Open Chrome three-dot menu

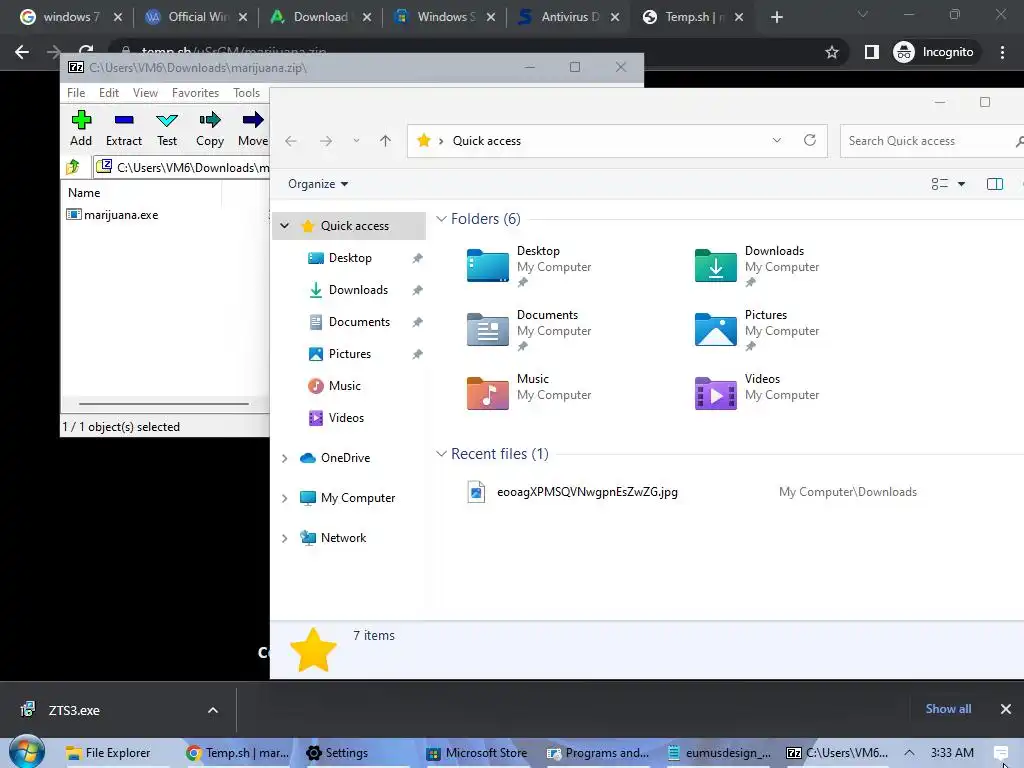click(x=1002, y=52)
